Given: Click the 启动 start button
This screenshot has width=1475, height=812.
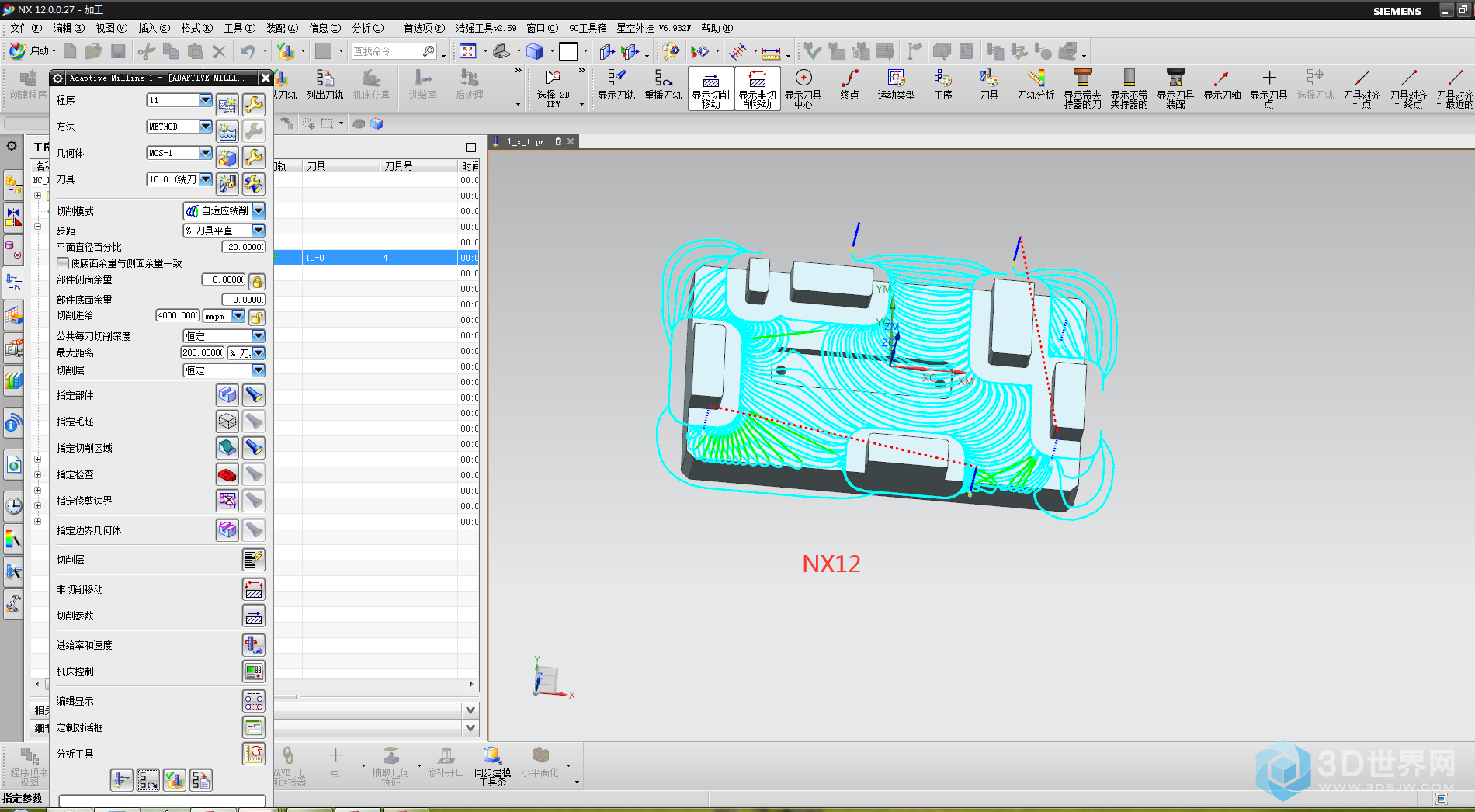Looking at the screenshot, I should click(32, 51).
